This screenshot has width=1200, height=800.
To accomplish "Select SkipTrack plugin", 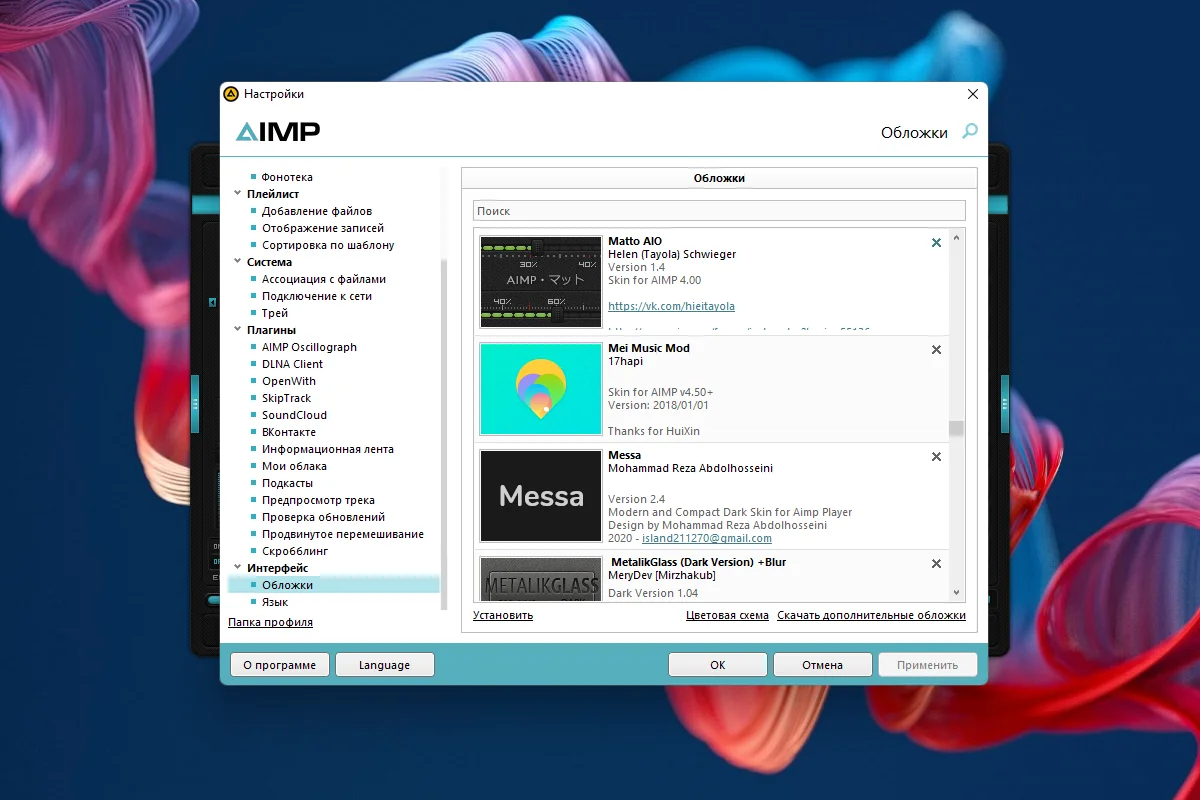I will (287, 398).
